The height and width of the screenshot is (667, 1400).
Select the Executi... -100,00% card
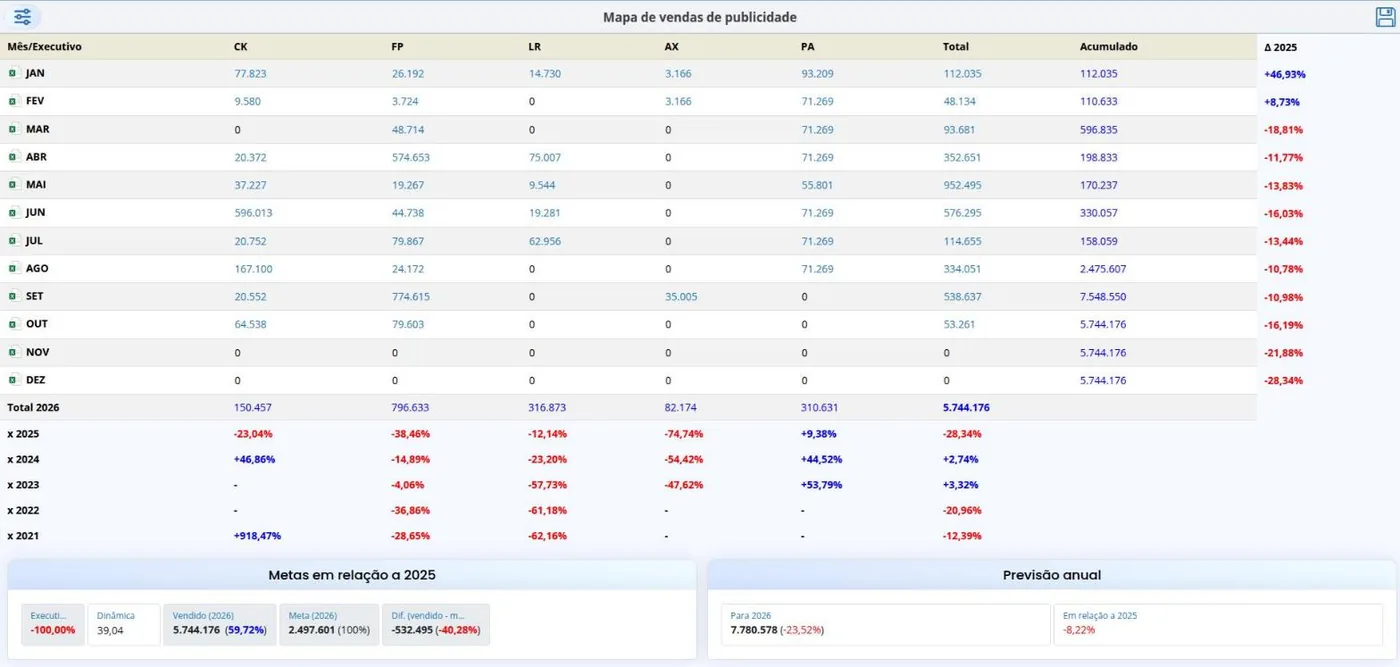[x=53, y=624]
